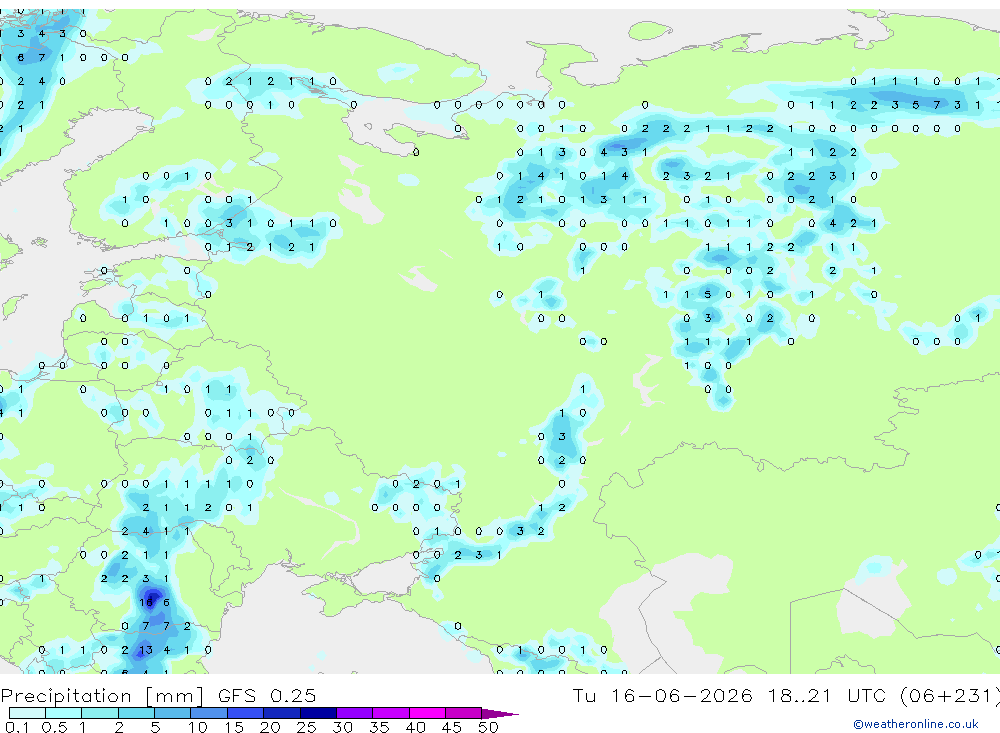
Task: Click the legend label '35'
Action: pos(379,727)
